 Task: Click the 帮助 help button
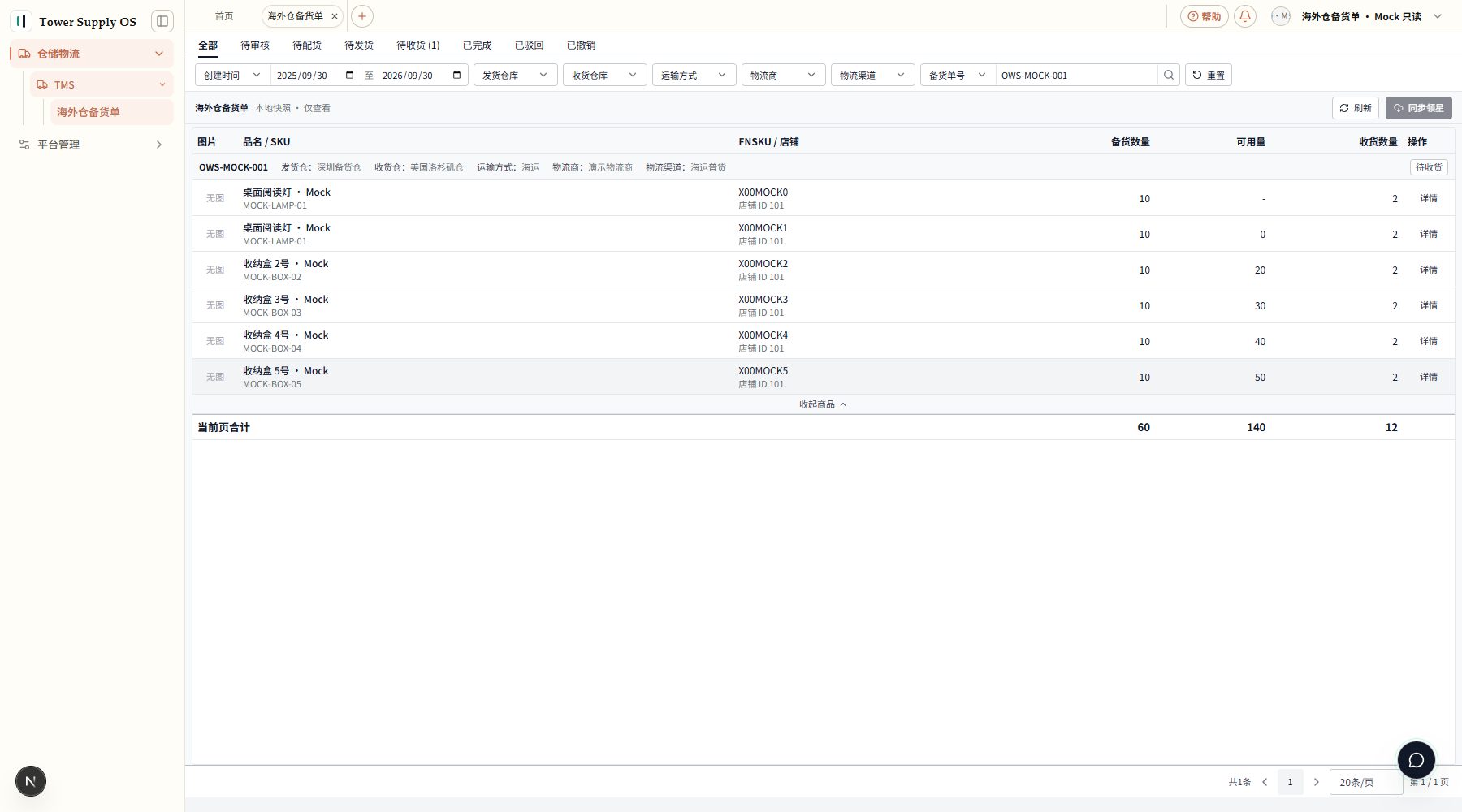(1205, 16)
